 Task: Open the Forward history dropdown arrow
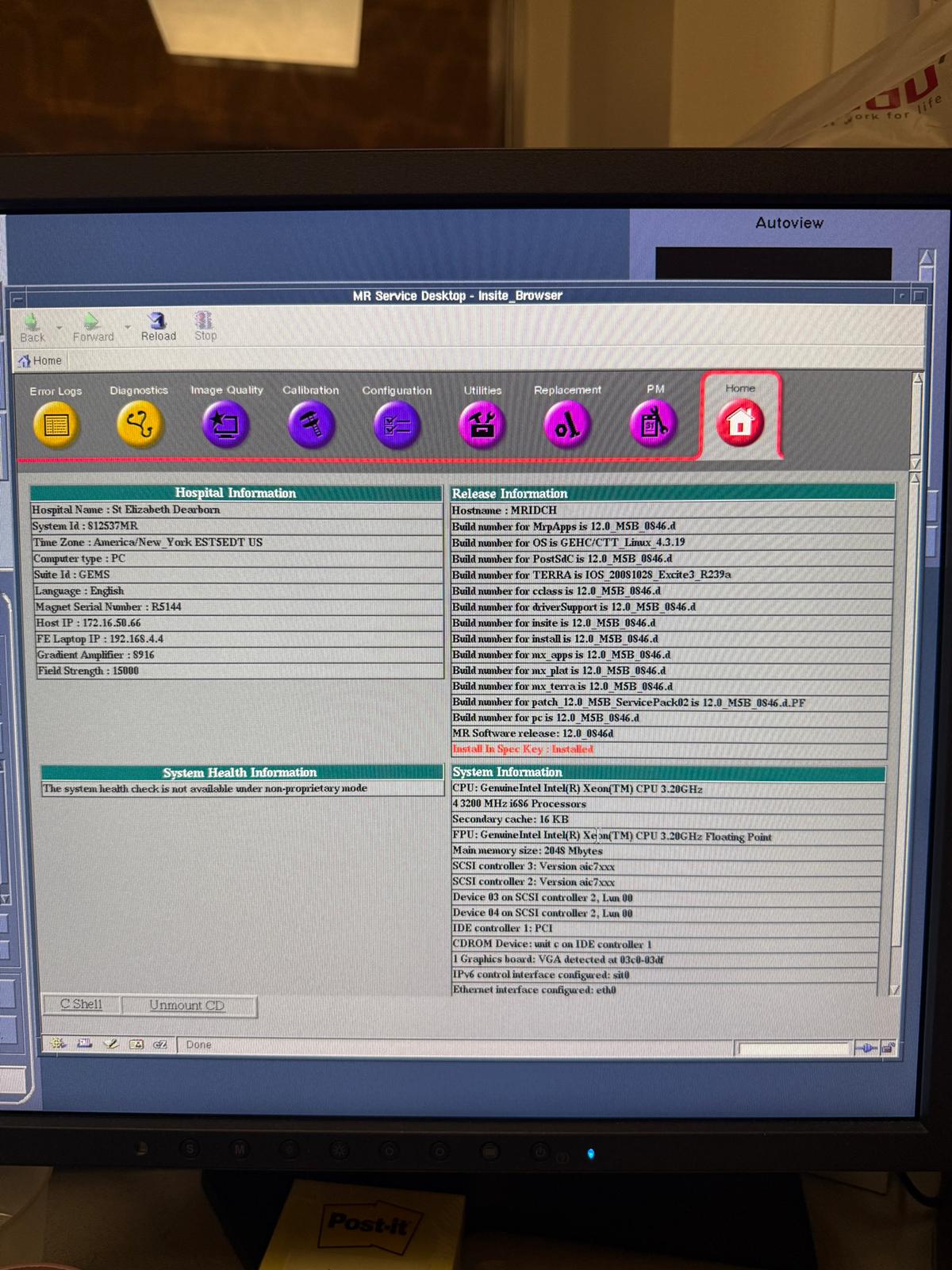[x=128, y=328]
